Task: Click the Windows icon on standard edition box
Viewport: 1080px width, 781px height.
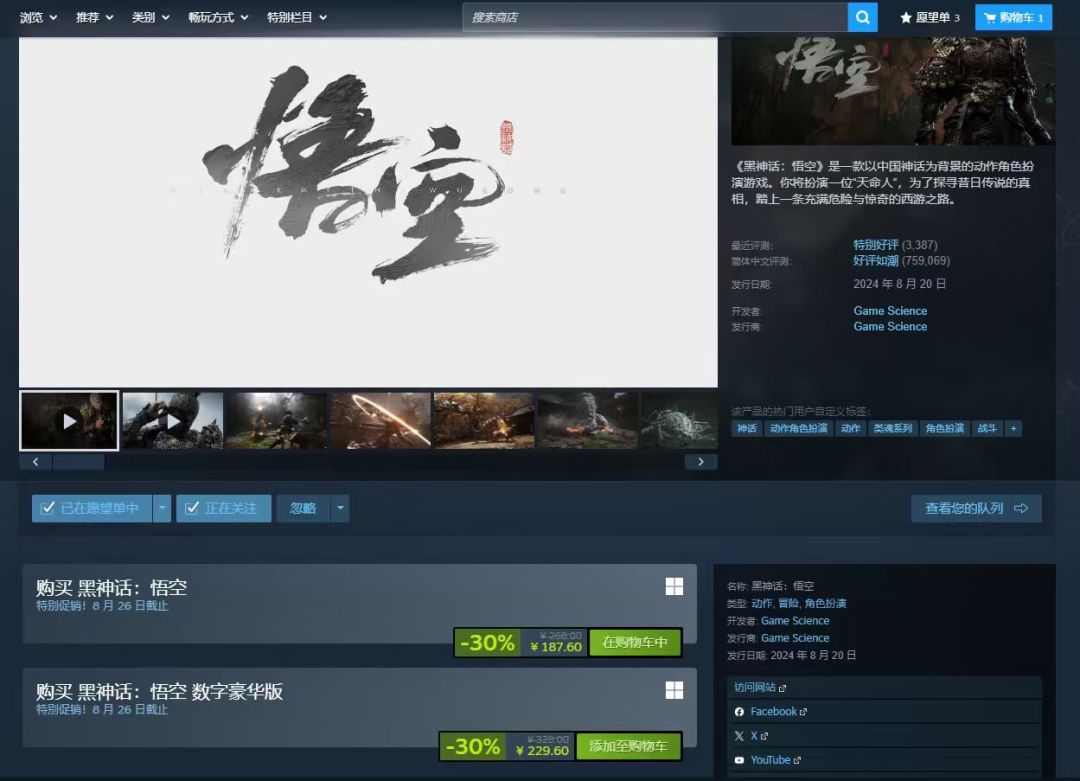Action: click(x=674, y=586)
